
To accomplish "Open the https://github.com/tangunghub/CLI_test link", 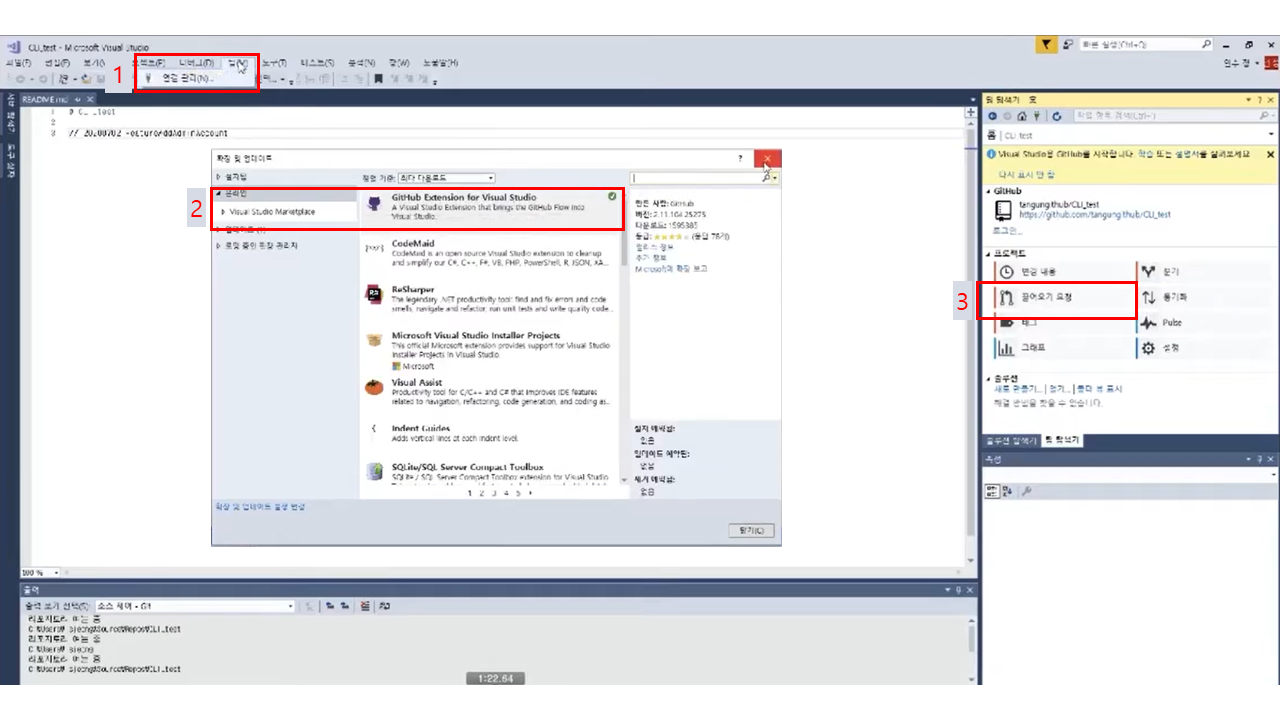I will tap(1094, 214).
